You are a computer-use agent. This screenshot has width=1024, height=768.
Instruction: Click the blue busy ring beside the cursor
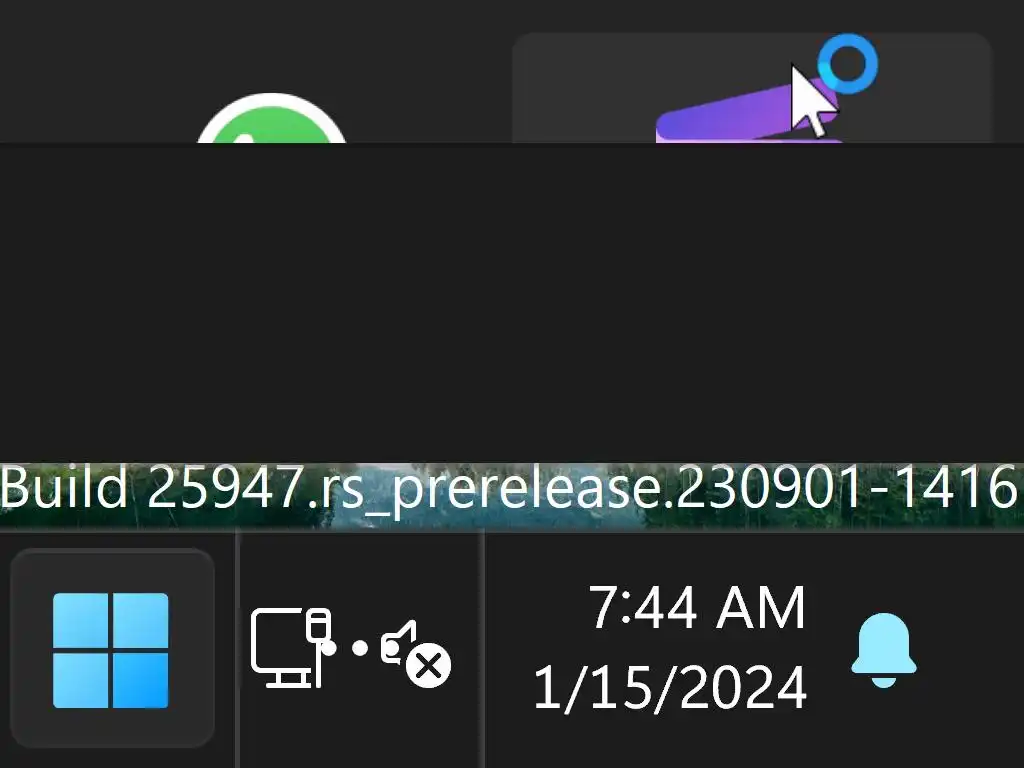848,64
